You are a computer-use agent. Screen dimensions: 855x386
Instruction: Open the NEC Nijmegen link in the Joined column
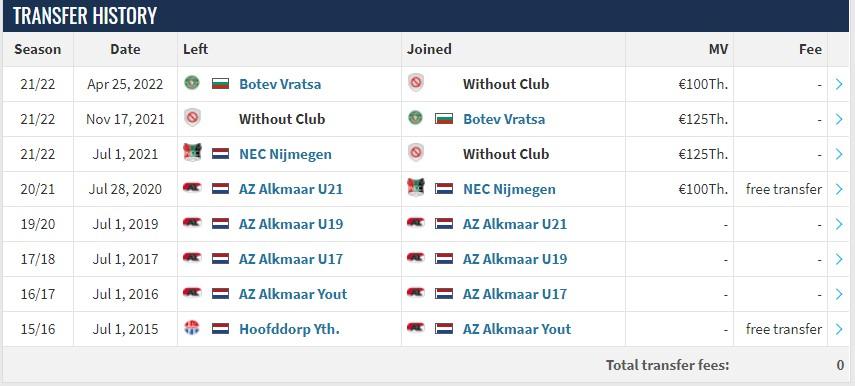509,189
